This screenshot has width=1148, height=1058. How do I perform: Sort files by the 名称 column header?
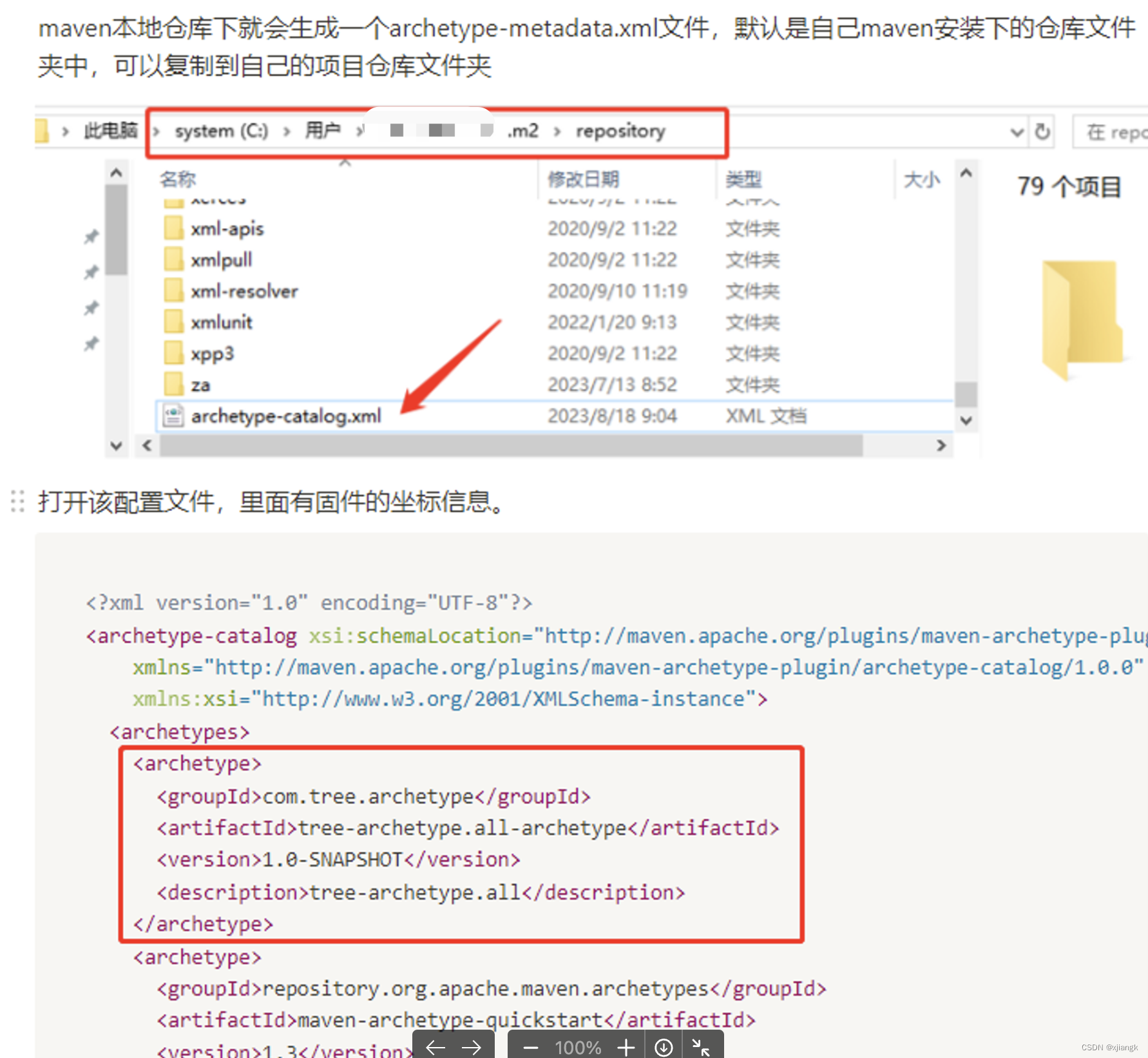[x=177, y=179]
